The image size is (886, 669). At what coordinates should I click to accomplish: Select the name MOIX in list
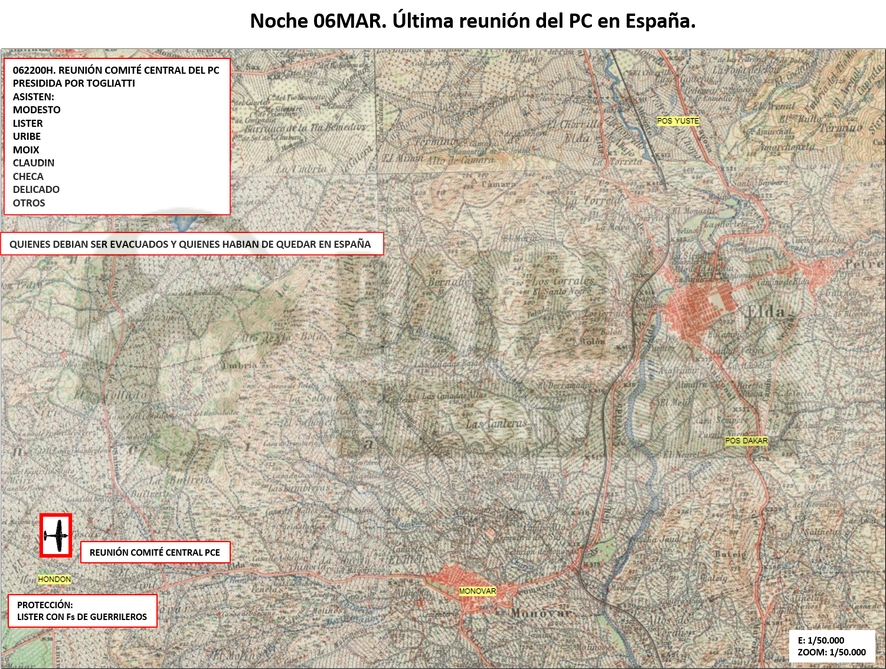tap(26, 150)
